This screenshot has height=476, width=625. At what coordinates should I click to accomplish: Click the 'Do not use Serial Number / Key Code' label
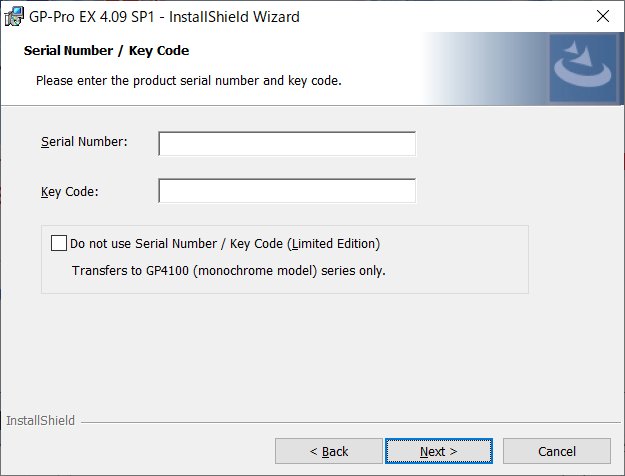(225, 244)
